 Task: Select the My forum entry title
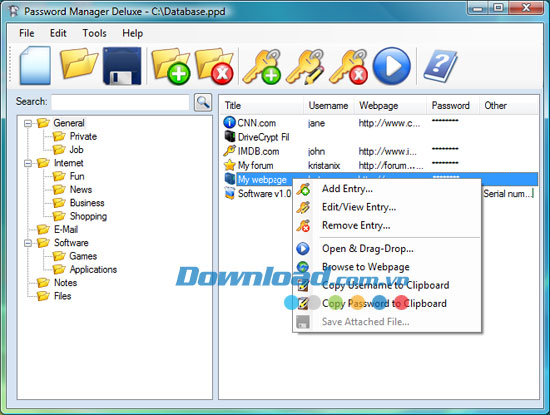(x=255, y=165)
